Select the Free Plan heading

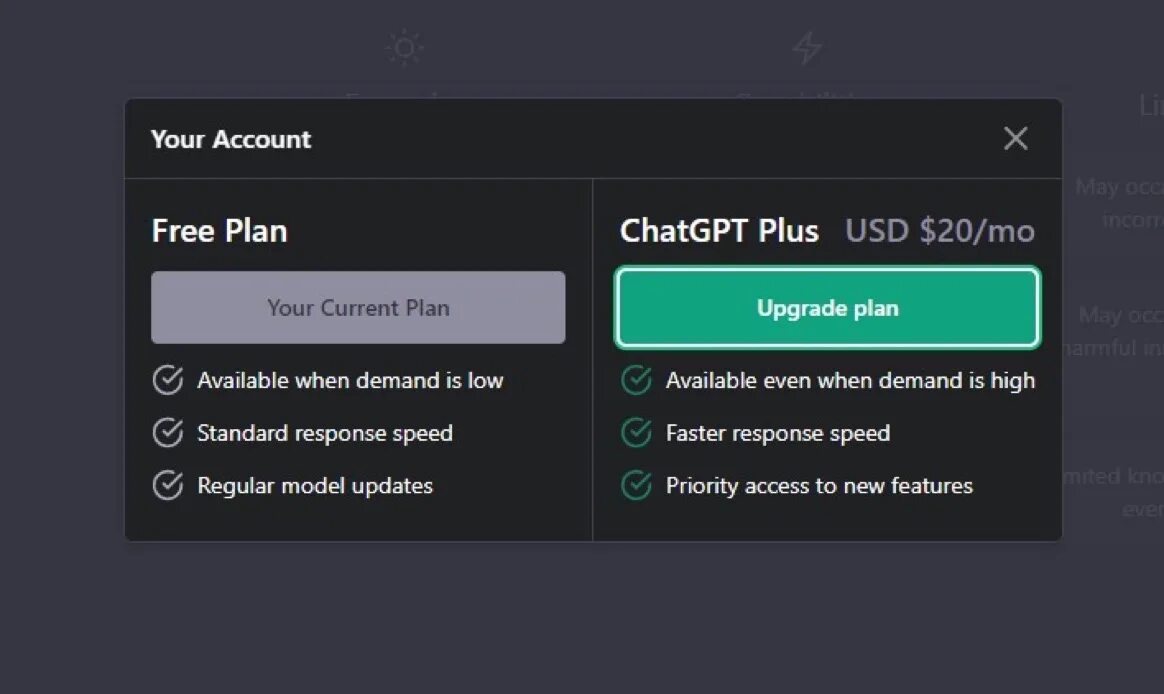pos(219,231)
